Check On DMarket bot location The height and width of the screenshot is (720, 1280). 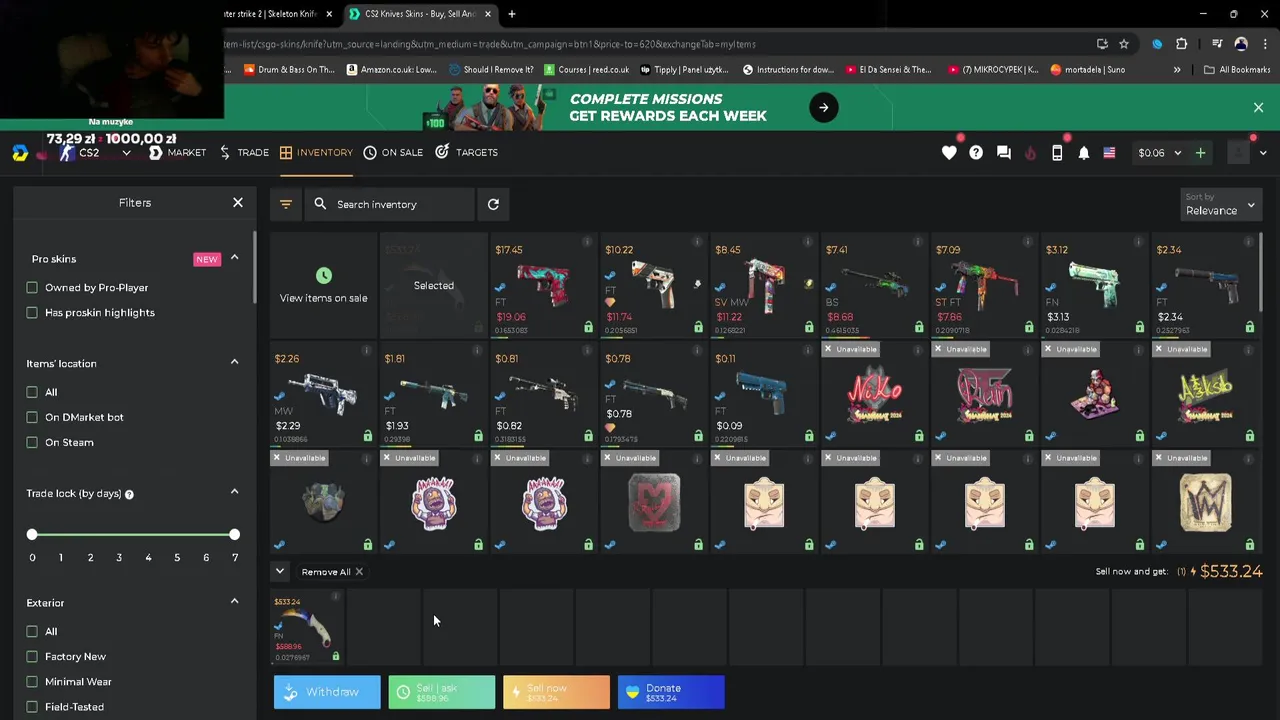pyautogui.click(x=32, y=417)
